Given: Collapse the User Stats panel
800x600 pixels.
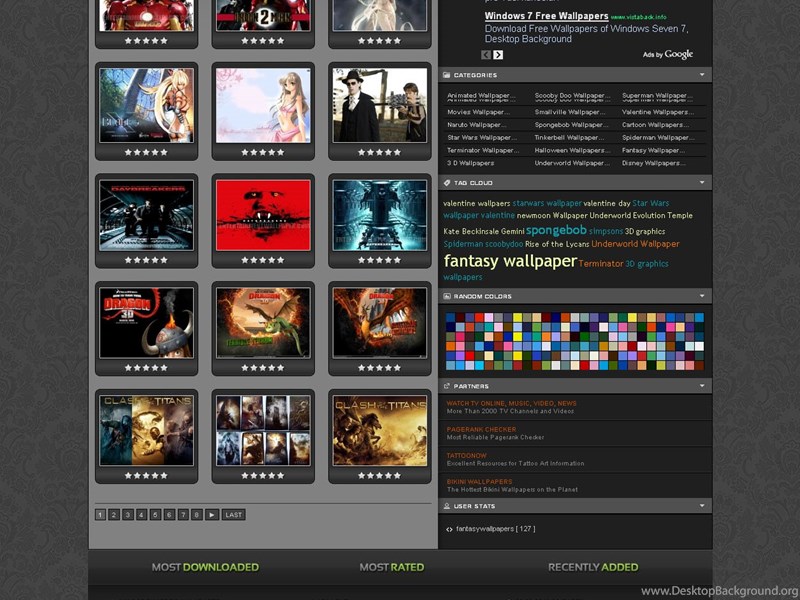Looking at the screenshot, I should (702, 506).
